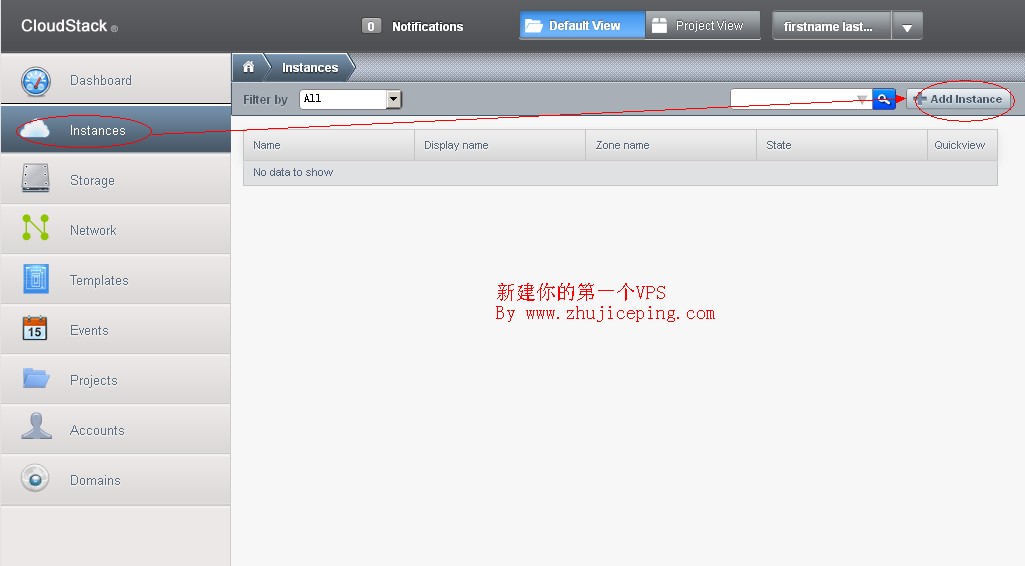
Task: Click into the search input field
Action: (x=791, y=99)
